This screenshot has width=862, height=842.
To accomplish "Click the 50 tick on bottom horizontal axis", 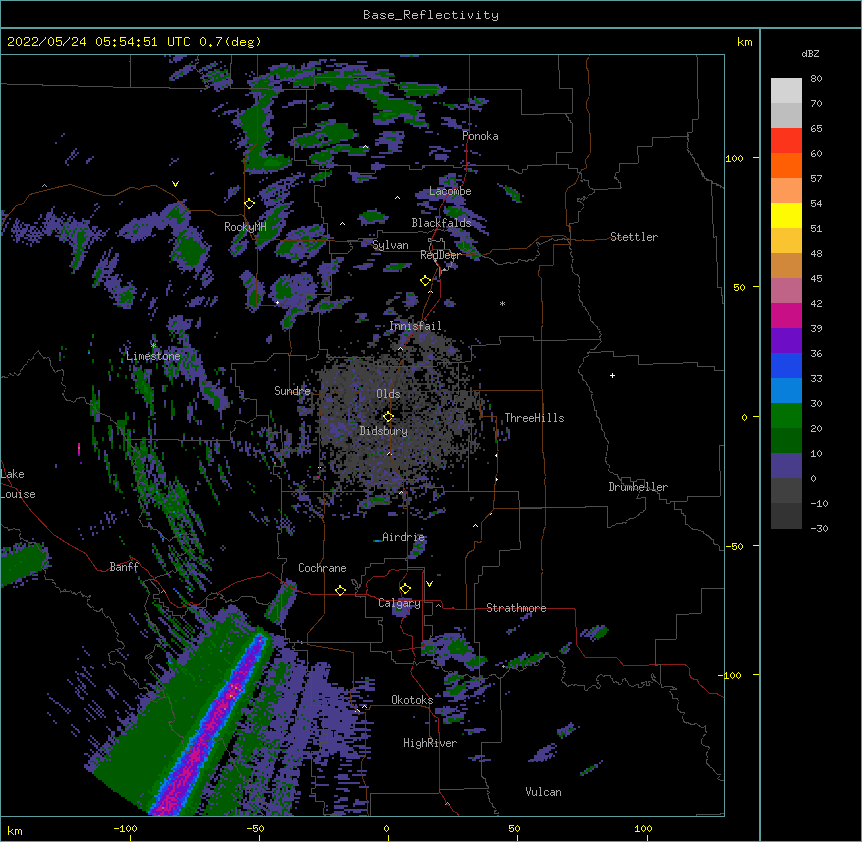I will [514, 828].
